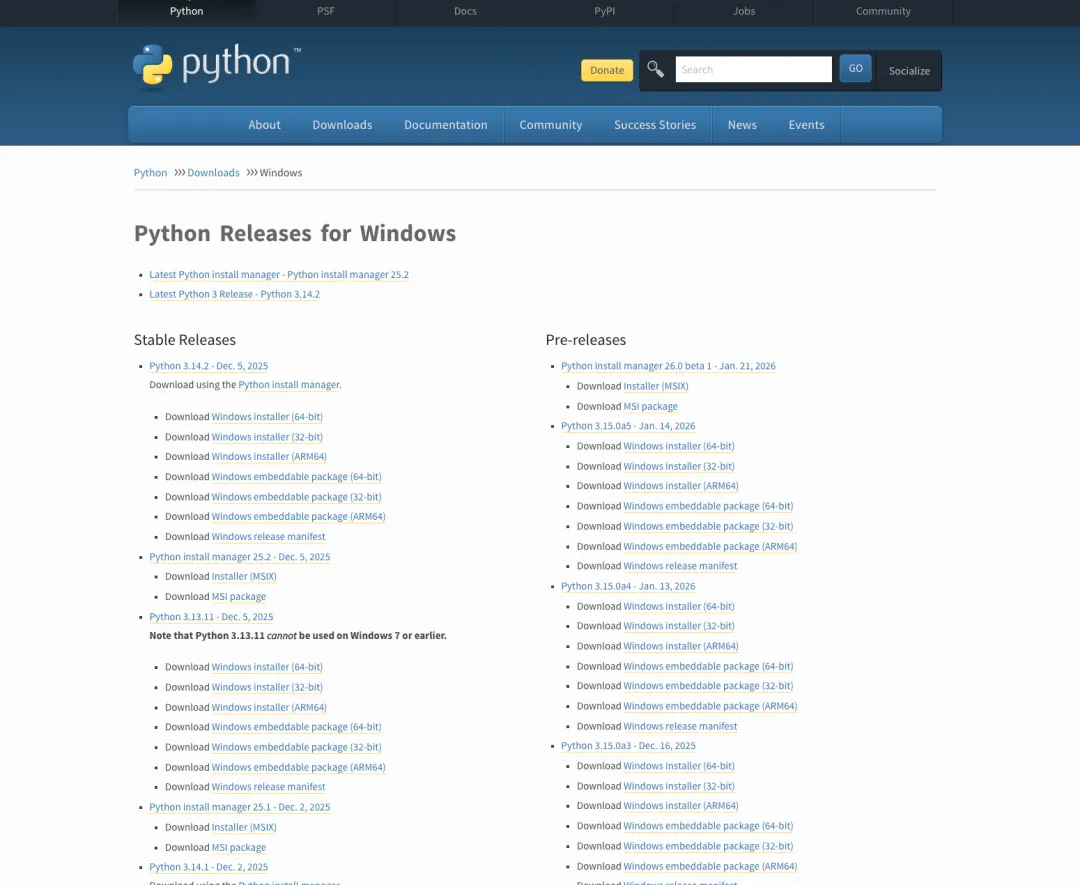The width and height of the screenshot is (1080, 885).
Task: Click the Downloads breadcrumb link
Action: pos(214,173)
